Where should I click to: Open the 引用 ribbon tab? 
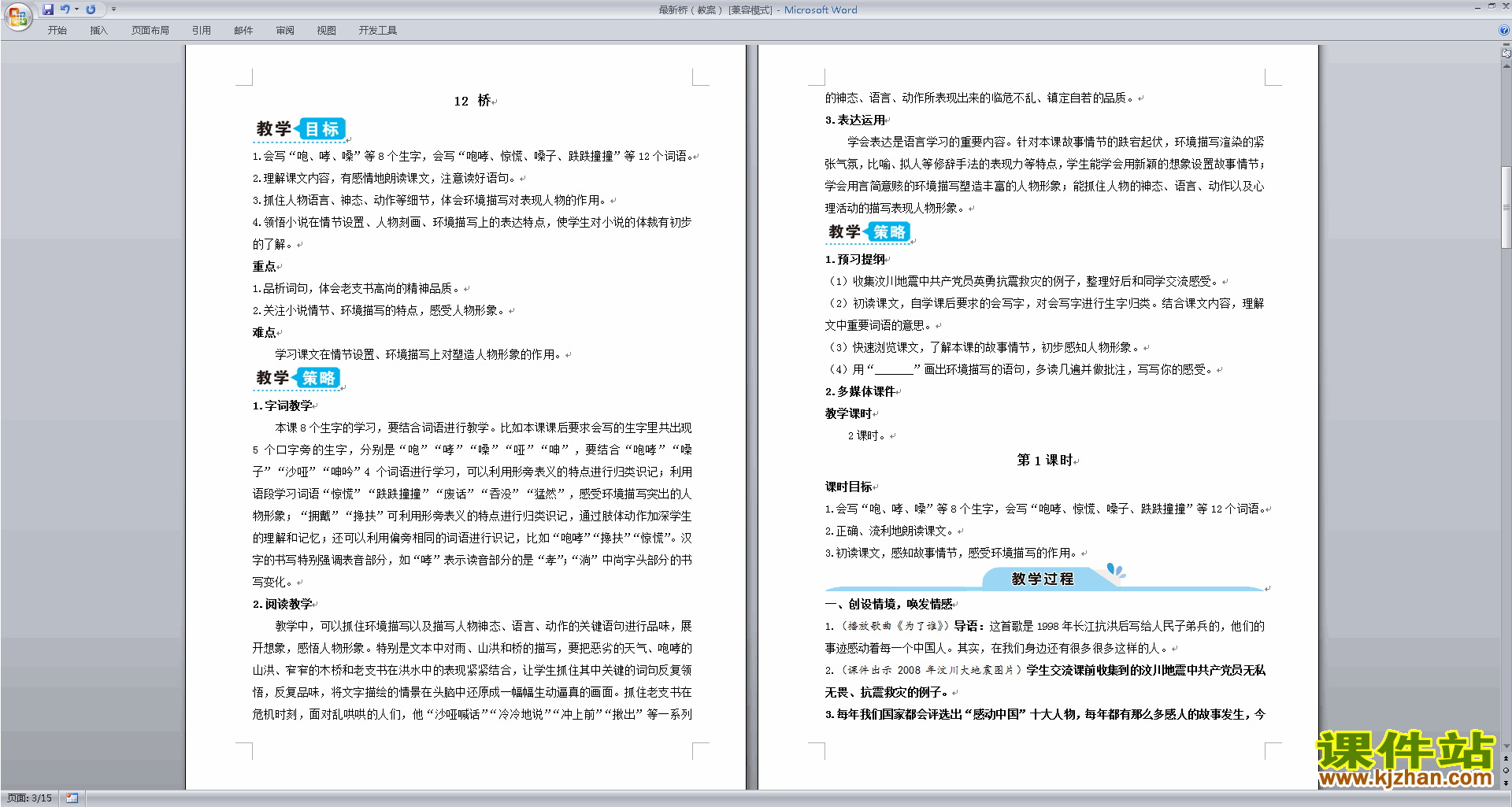[202, 31]
